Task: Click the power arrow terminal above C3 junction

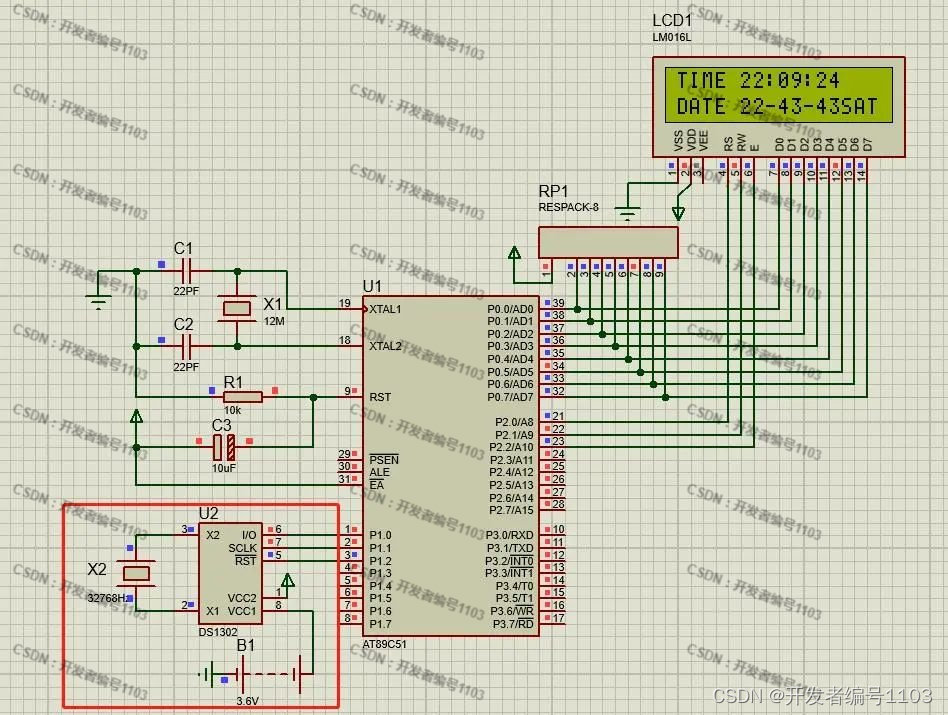Action: click(x=137, y=416)
